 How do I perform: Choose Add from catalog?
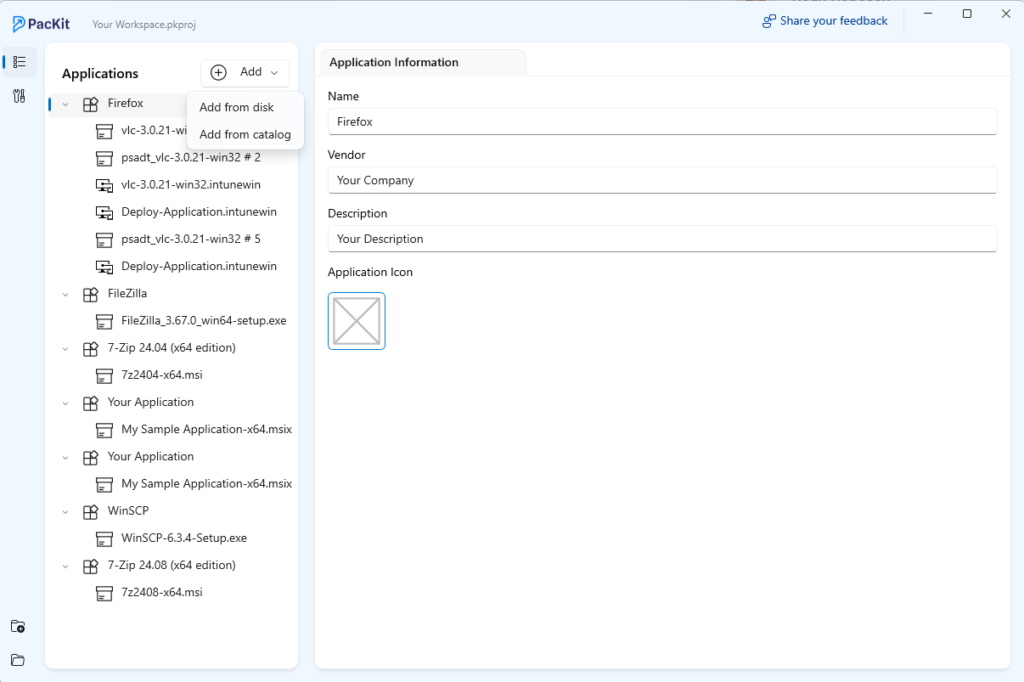point(245,135)
